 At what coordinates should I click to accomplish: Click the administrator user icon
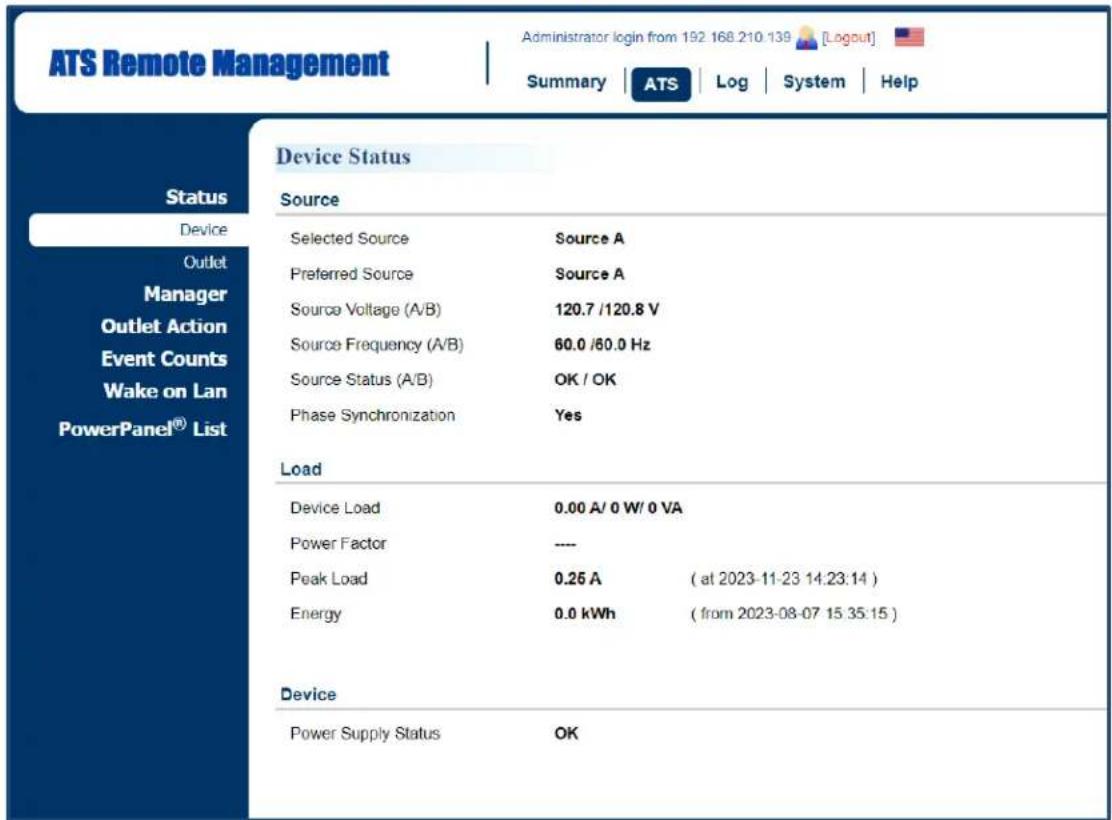tap(806, 38)
